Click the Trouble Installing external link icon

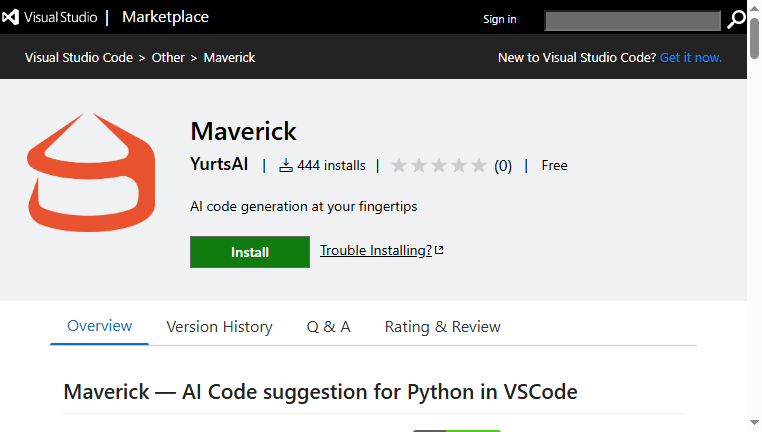tap(439, 250)
